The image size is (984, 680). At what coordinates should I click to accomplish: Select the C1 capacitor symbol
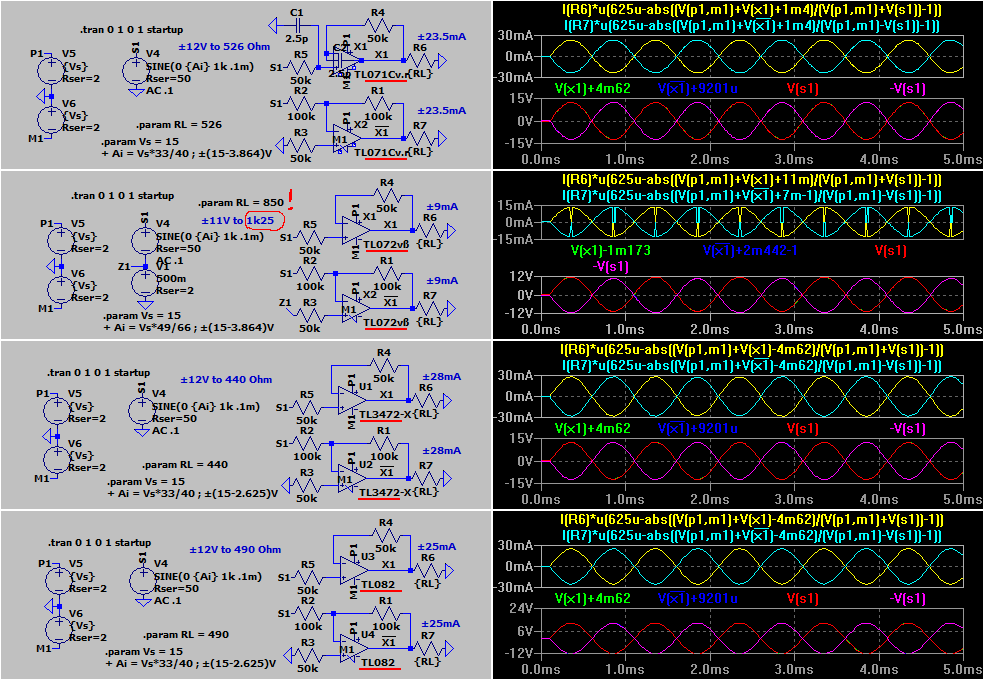coord(296,27)
